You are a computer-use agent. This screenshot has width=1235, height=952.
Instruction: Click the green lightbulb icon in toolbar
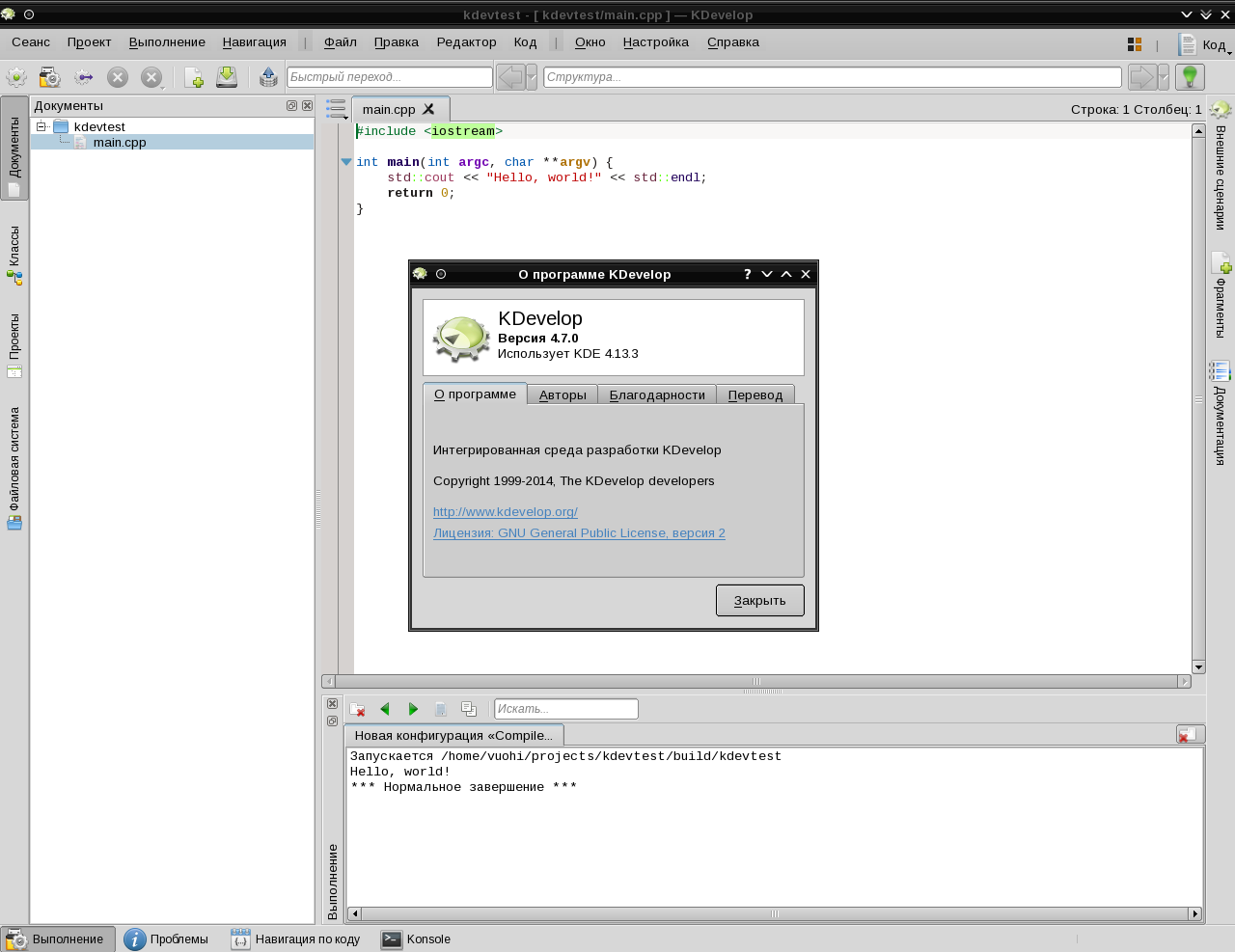pyautogui.click(x=1190, y=77)
